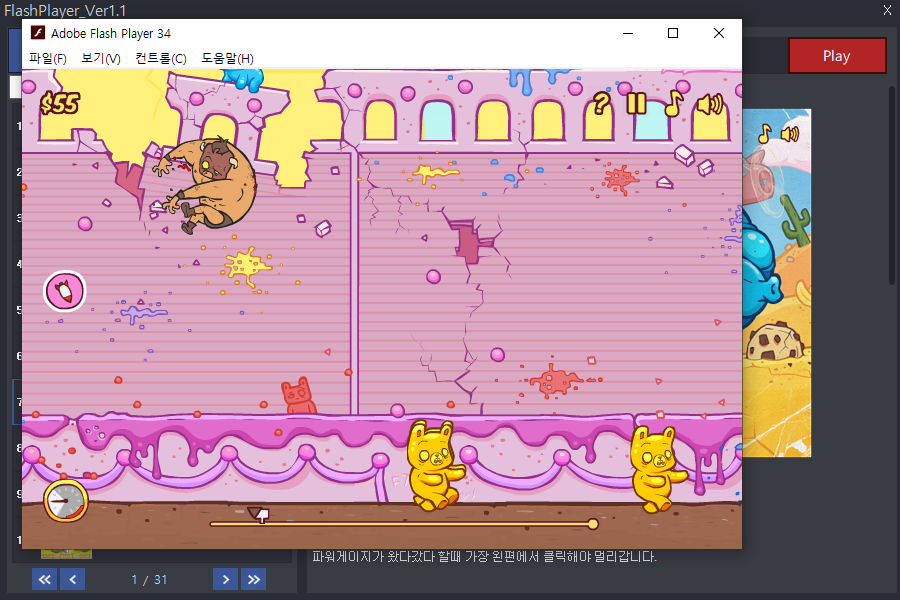Screen dimensions: 900x600
Task: Click the $55 money counter
Action: (x=60, y=104)
